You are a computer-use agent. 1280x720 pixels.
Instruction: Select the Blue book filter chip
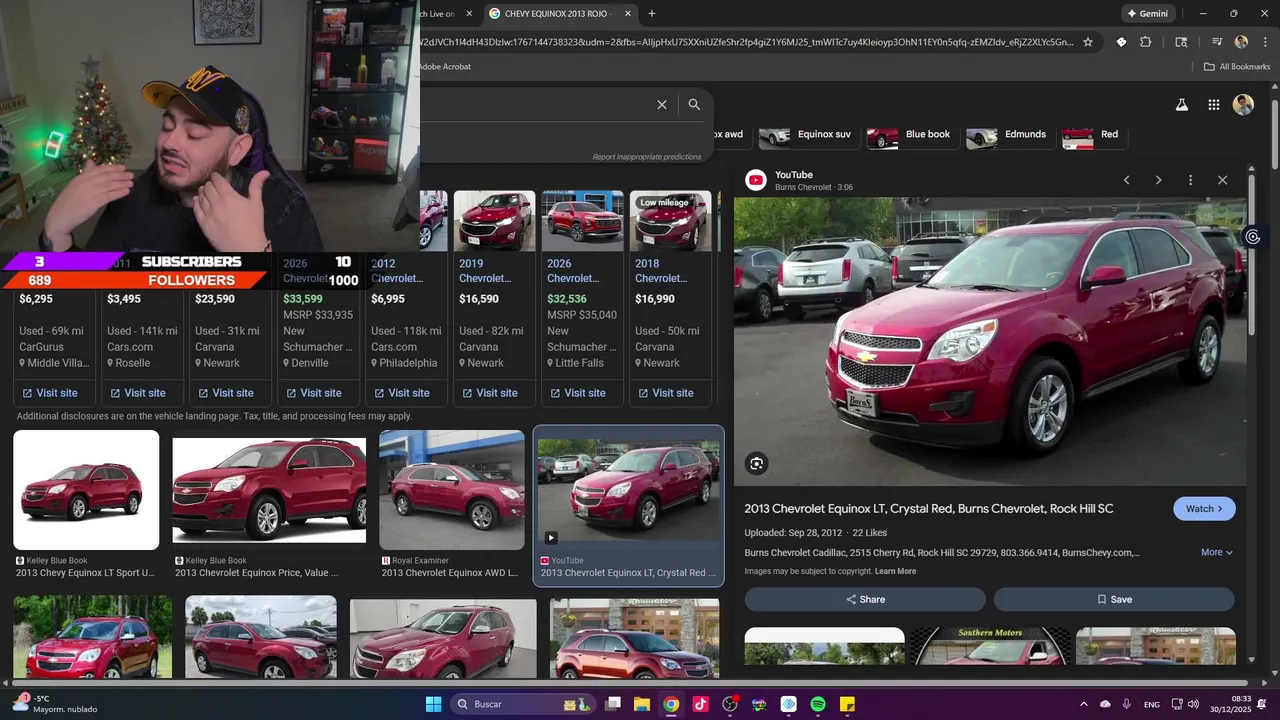(x=911, y=135)
